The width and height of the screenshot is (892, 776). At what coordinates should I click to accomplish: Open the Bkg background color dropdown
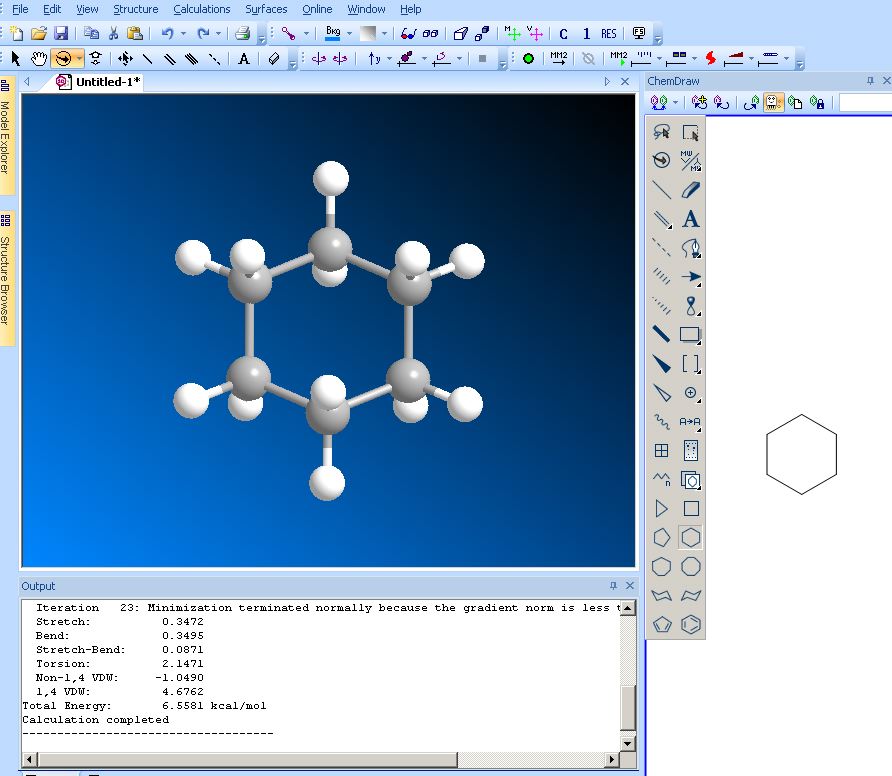point(348,34)
